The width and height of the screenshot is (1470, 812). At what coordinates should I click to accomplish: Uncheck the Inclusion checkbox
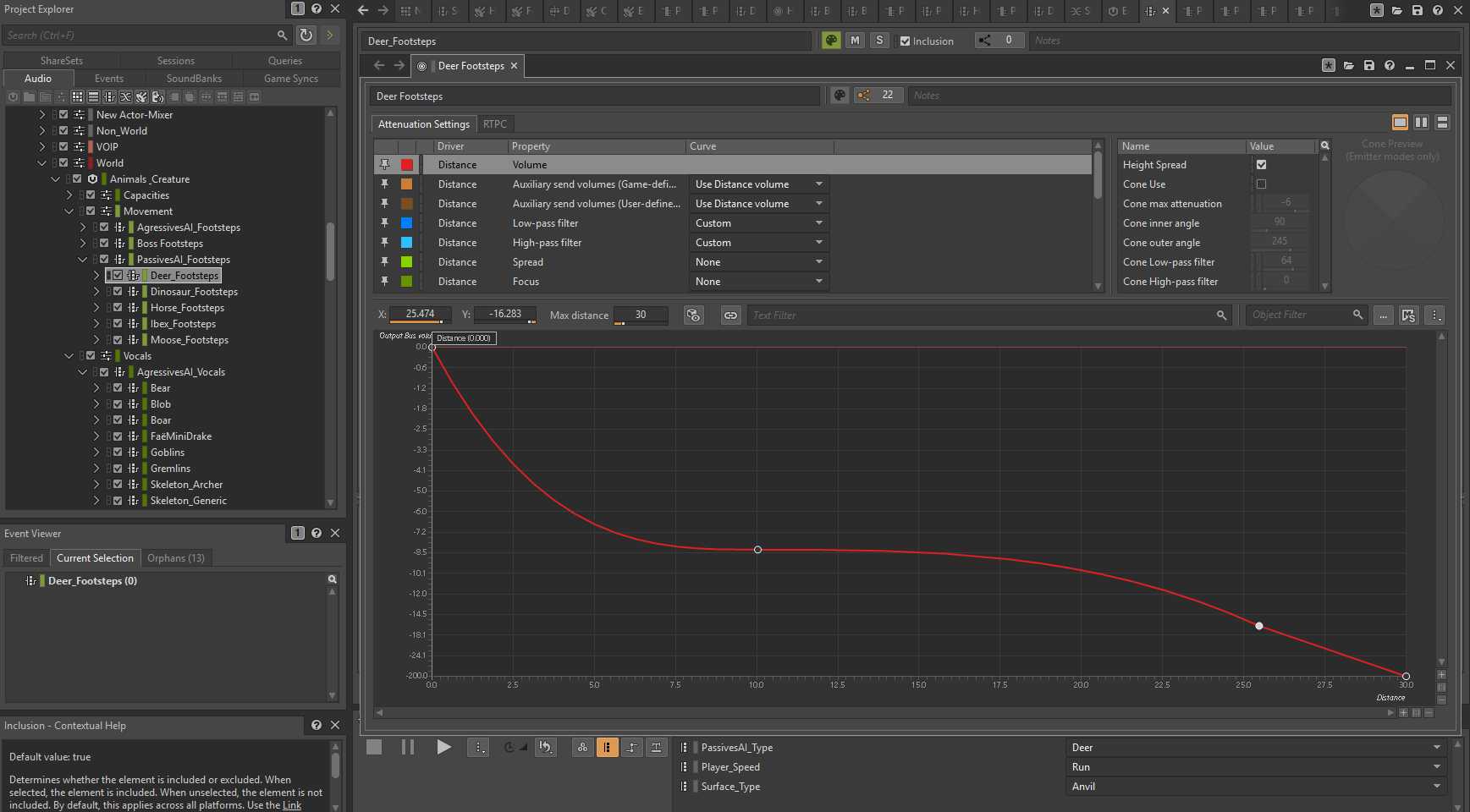905,41
